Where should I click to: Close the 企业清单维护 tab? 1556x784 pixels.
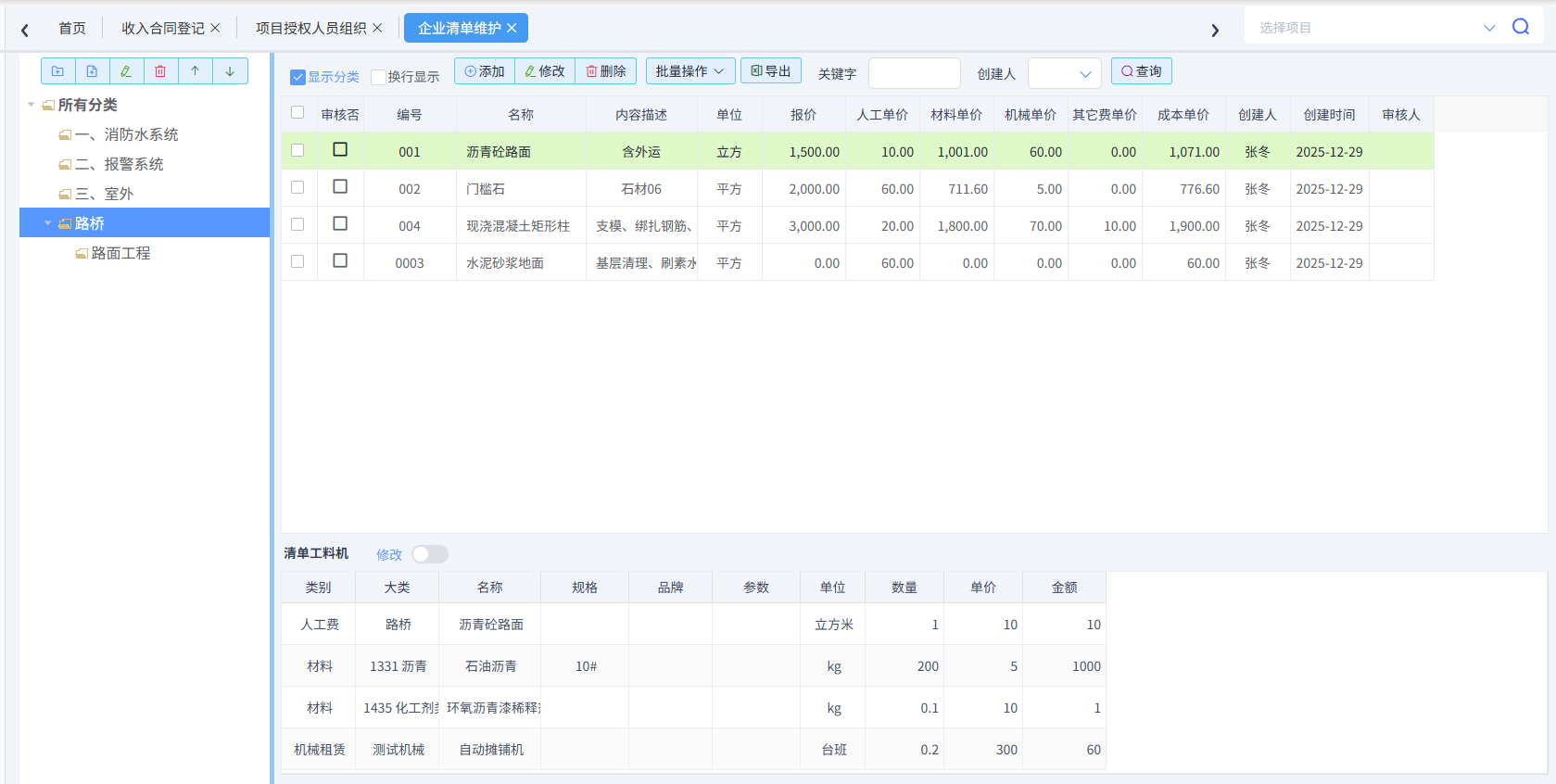[x=512, y=28]
